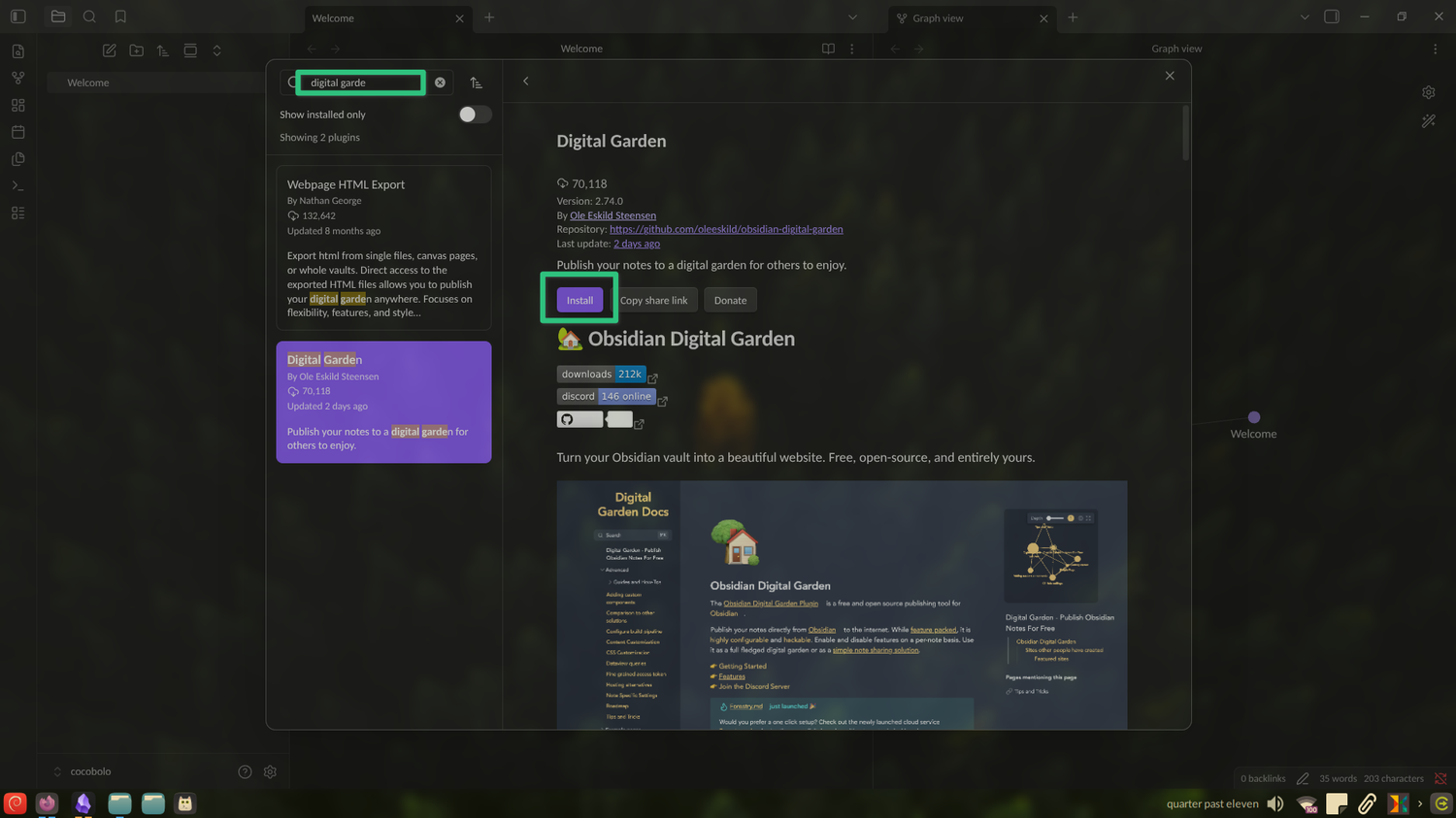Open command palette ribbon icon
Image resolution: width=1456 pixels, height=818 pixels.
18,185
